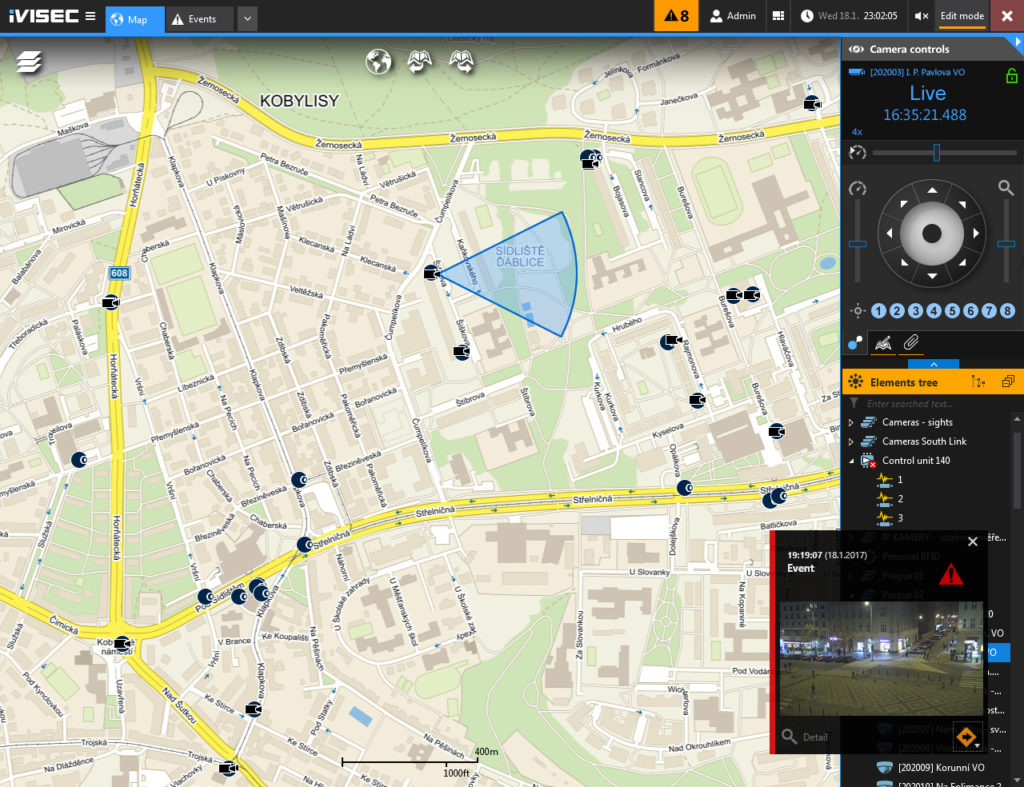Switch to the Events tab
The width and height of the screenshot is (1024, 787).
coord(200,19)
